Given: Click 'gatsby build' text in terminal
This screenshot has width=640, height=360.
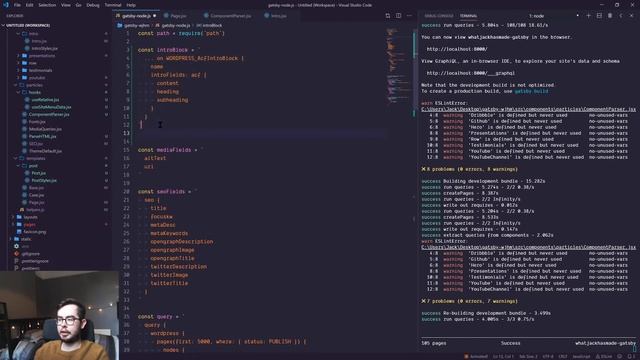Looking at the screenshot, I should click(x=531, y=91).
